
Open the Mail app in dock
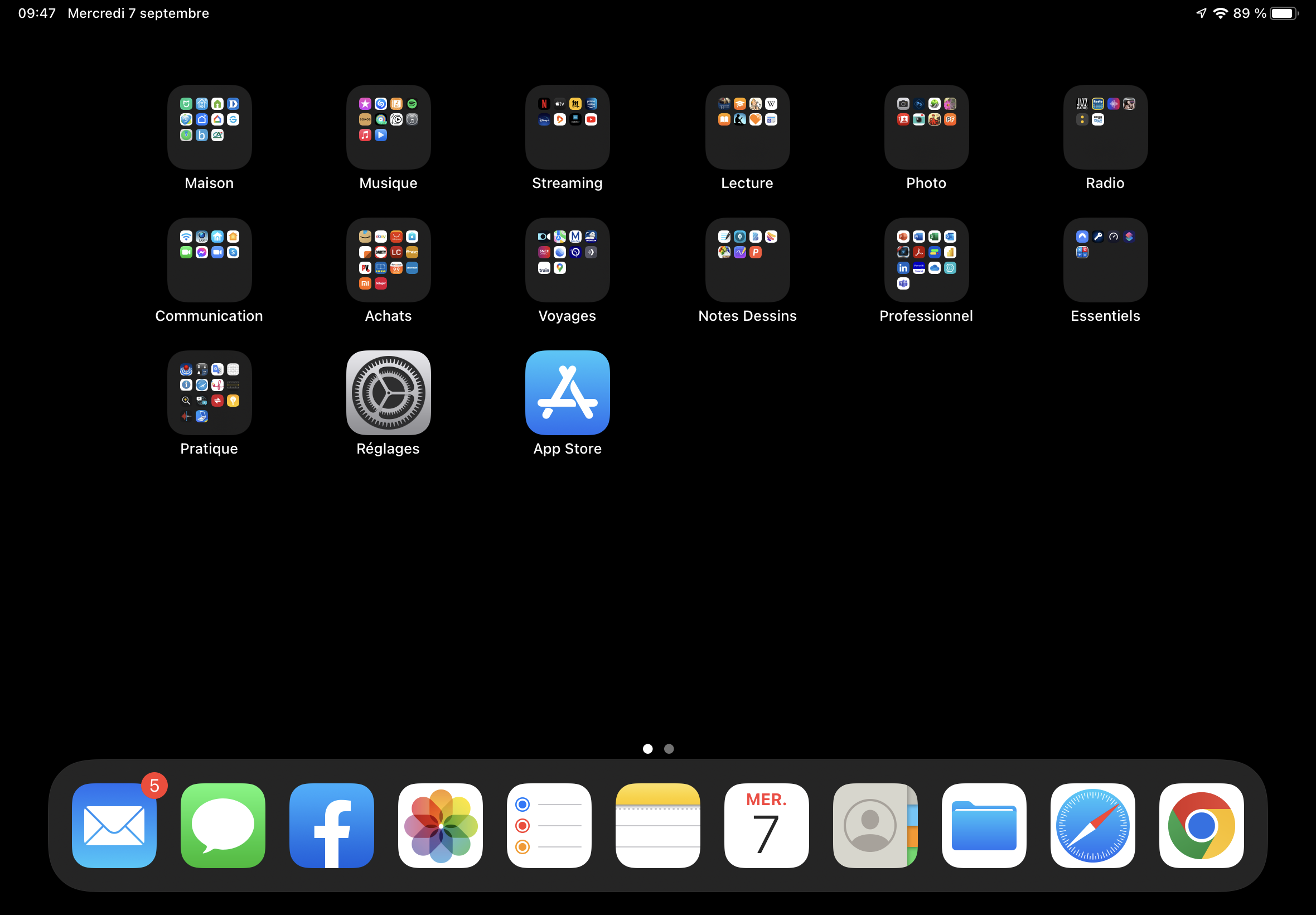(x=114, y=825)
